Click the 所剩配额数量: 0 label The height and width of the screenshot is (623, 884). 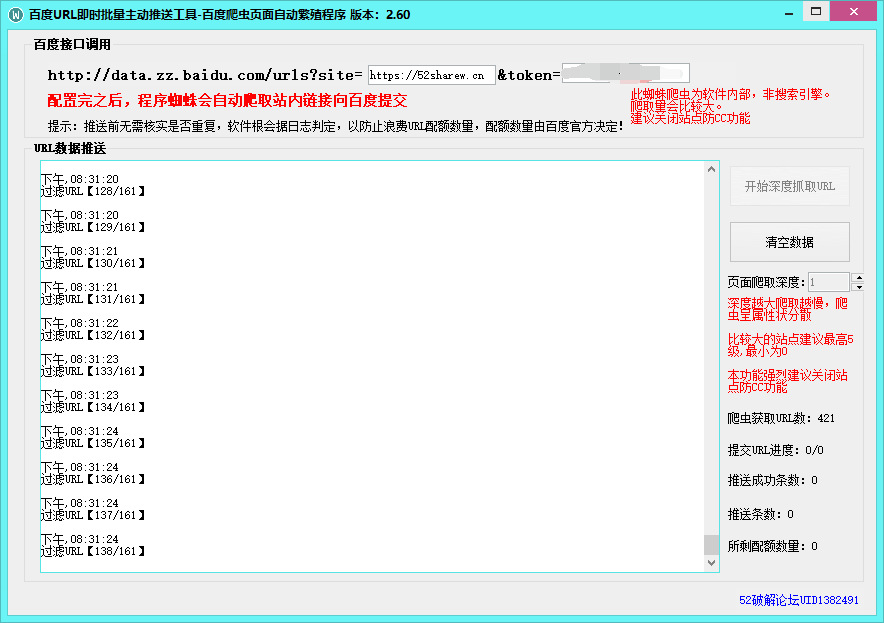[x=772, y=546]
